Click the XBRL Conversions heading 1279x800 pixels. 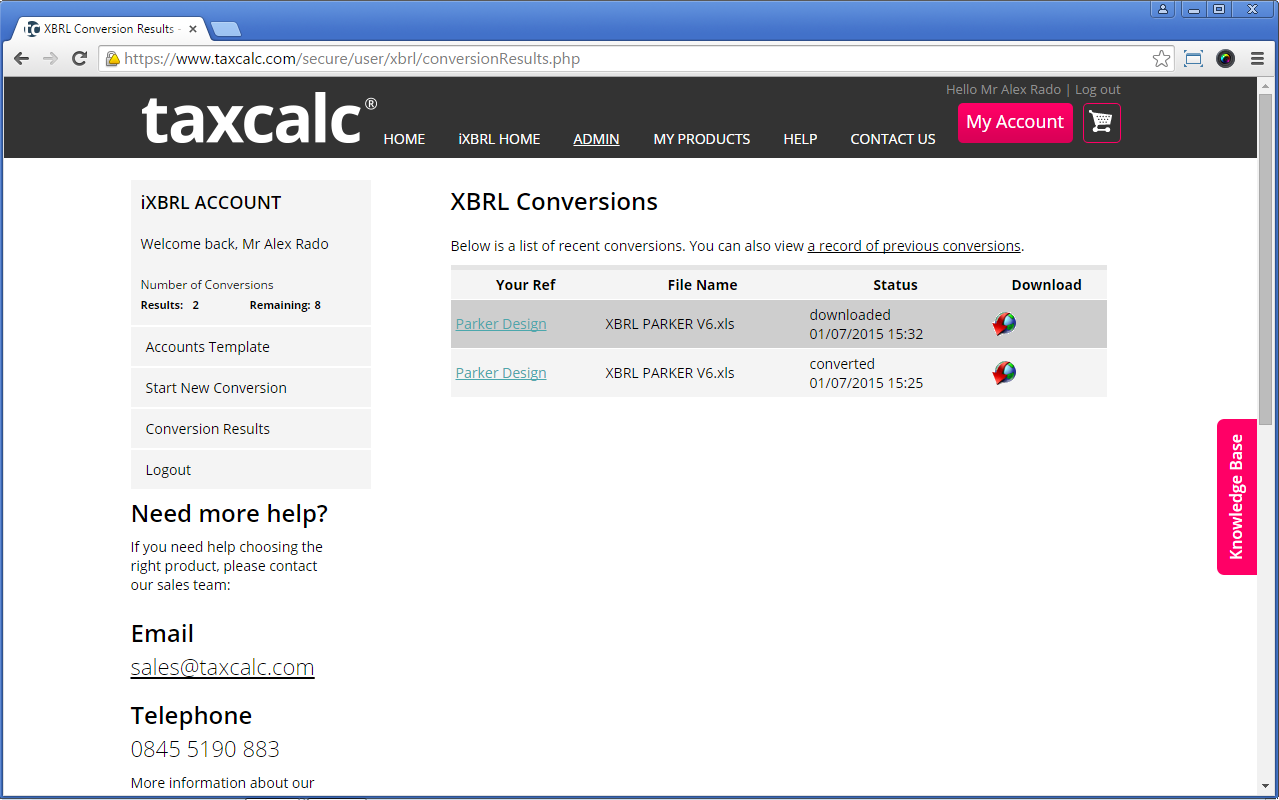coord(554,202)
